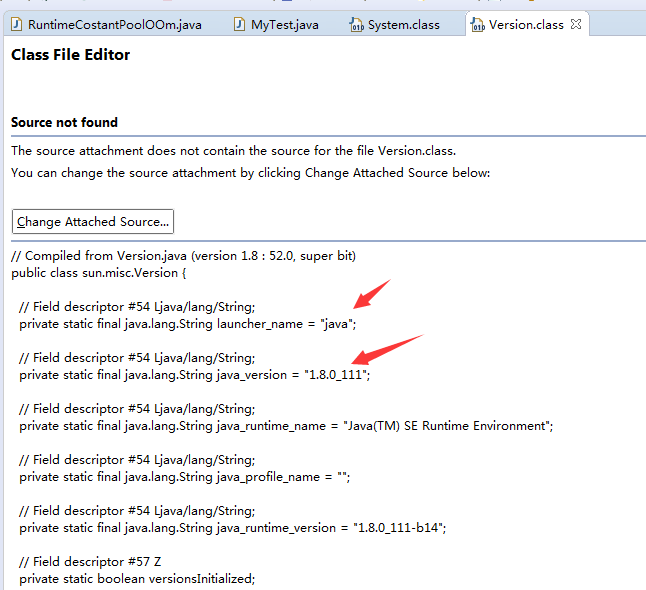
Task: Click the java_runtime_version "1.8.0_111-b14" line
Action: [233, 528]
